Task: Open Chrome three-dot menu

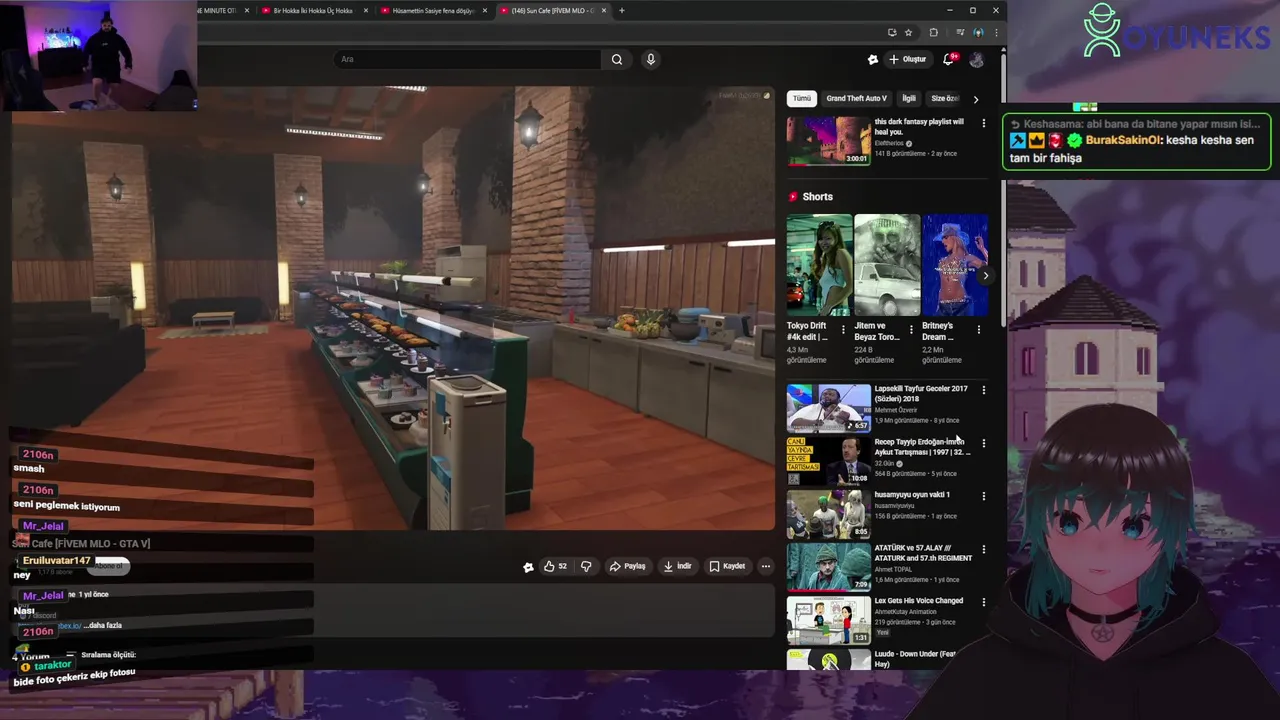Action: click(996, 32)
